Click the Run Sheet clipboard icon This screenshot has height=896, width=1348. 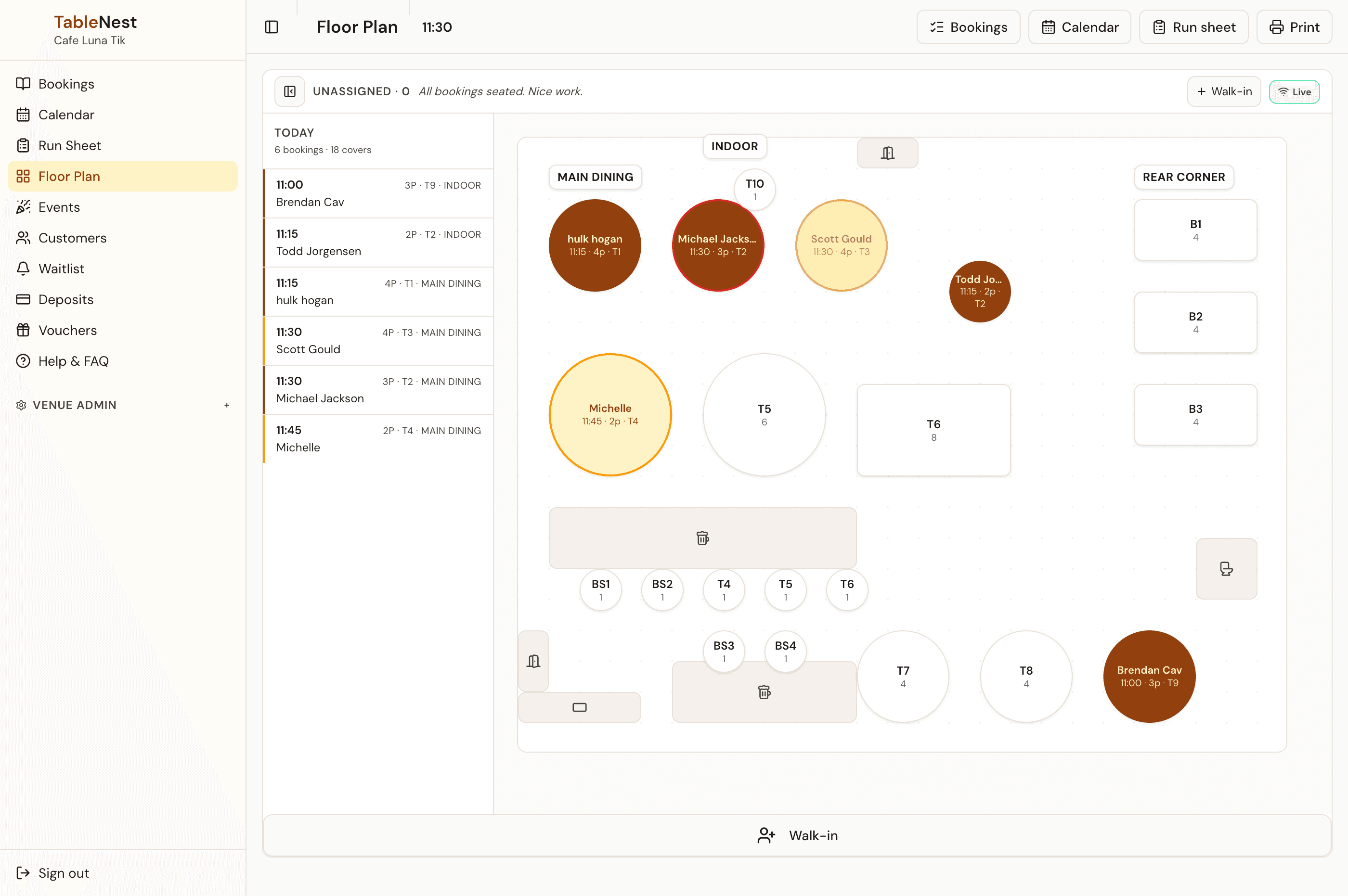[23, 146]
